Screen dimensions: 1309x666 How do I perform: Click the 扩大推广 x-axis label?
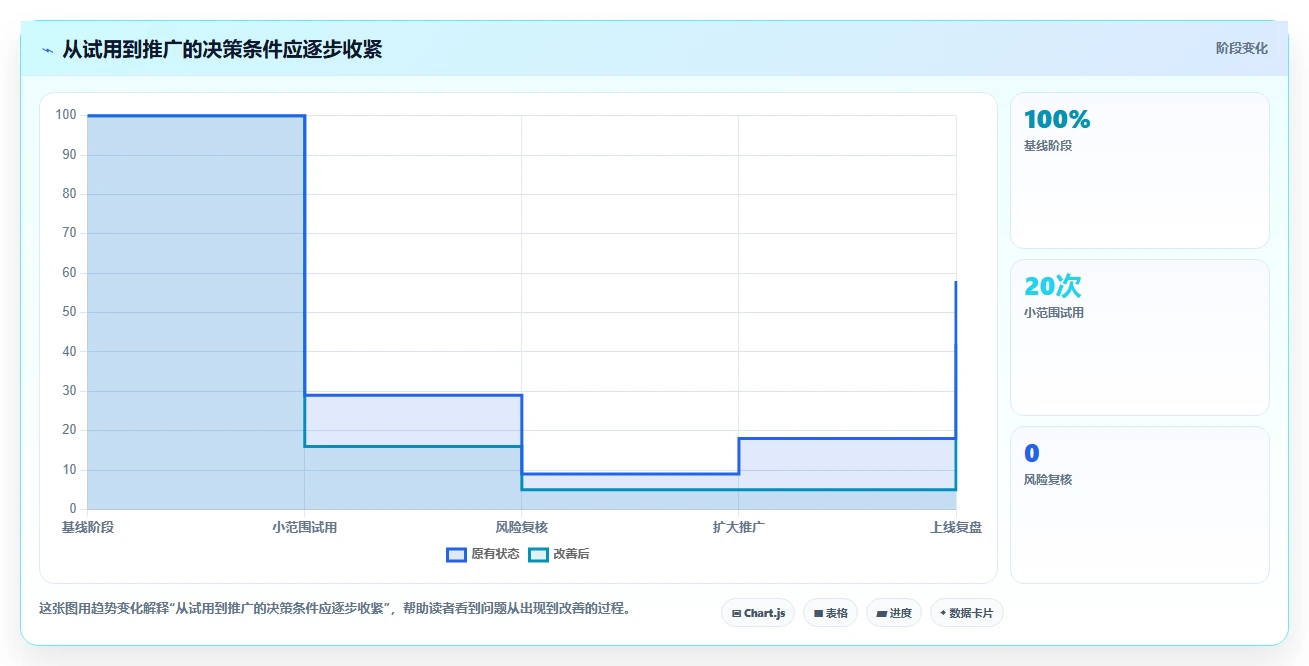click(x=738, y=527)
